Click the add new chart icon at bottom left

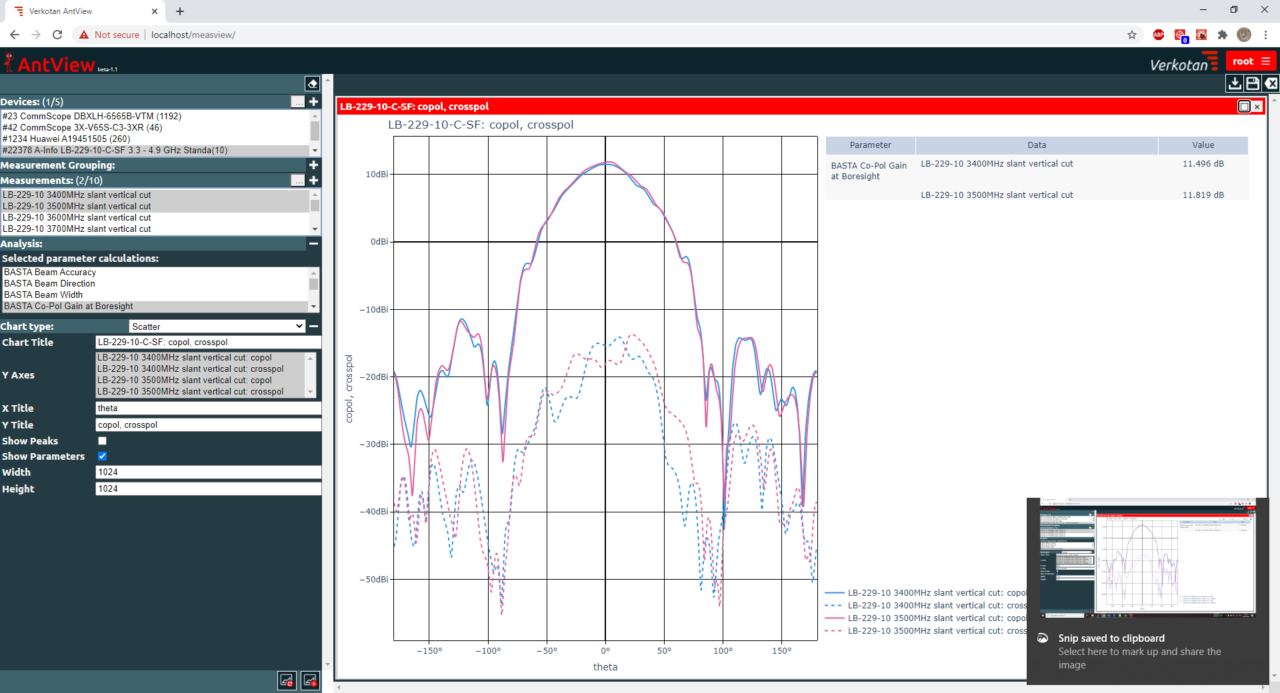[311, 680]
